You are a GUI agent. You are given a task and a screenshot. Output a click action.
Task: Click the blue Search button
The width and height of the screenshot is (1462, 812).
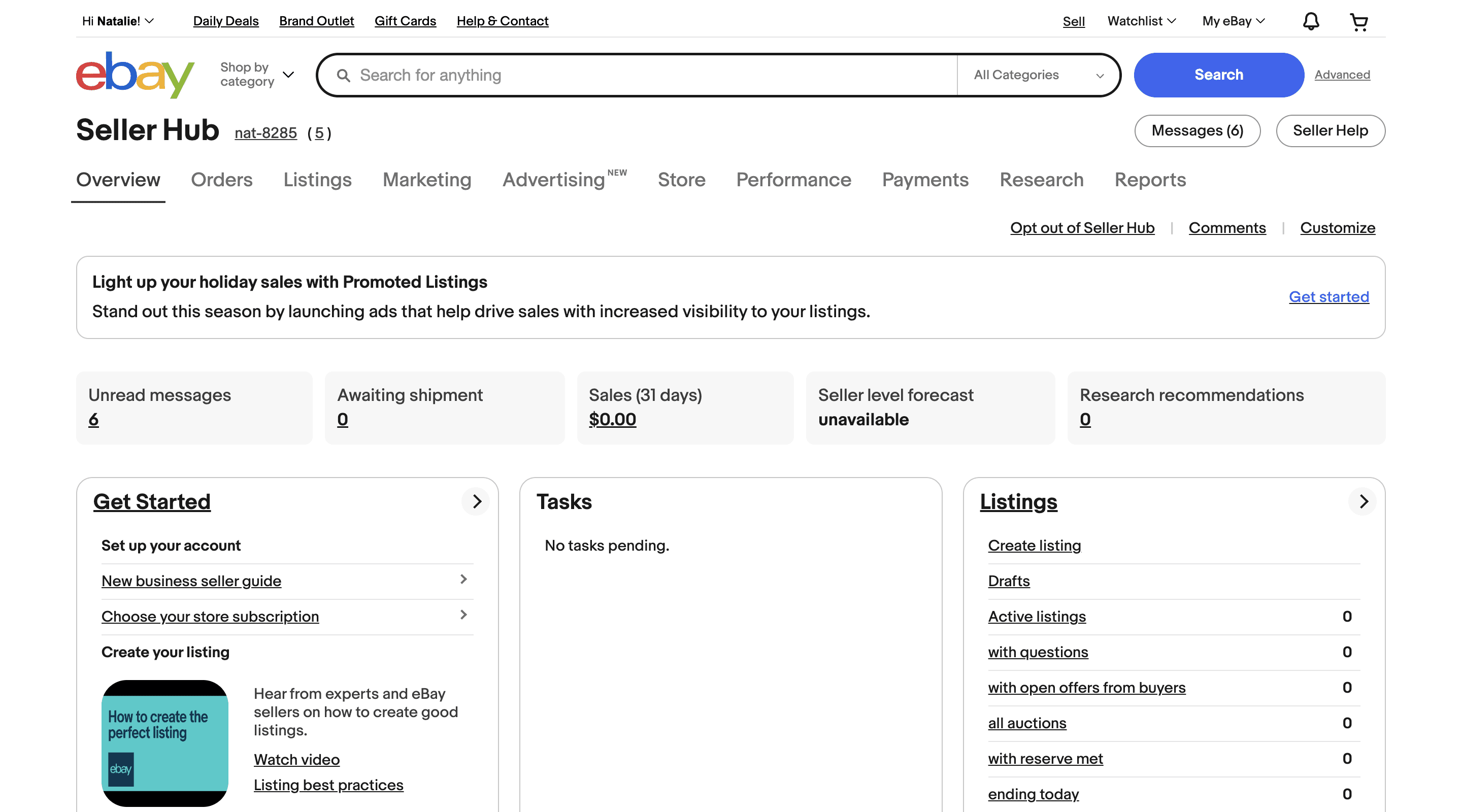click(1218, 75)
